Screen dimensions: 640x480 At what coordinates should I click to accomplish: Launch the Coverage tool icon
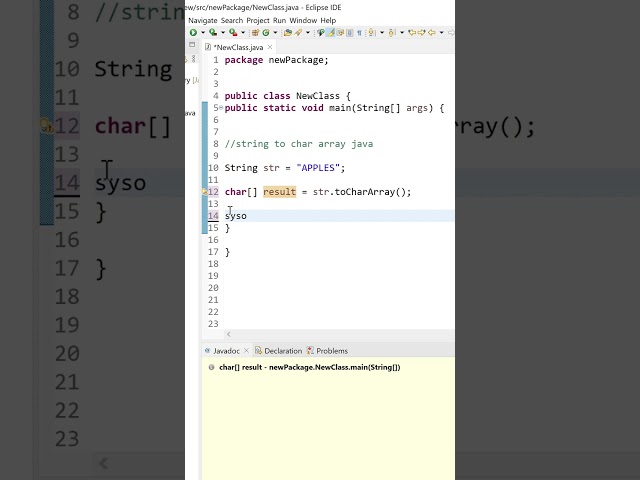pyautogui.click(x=213, y=32)
